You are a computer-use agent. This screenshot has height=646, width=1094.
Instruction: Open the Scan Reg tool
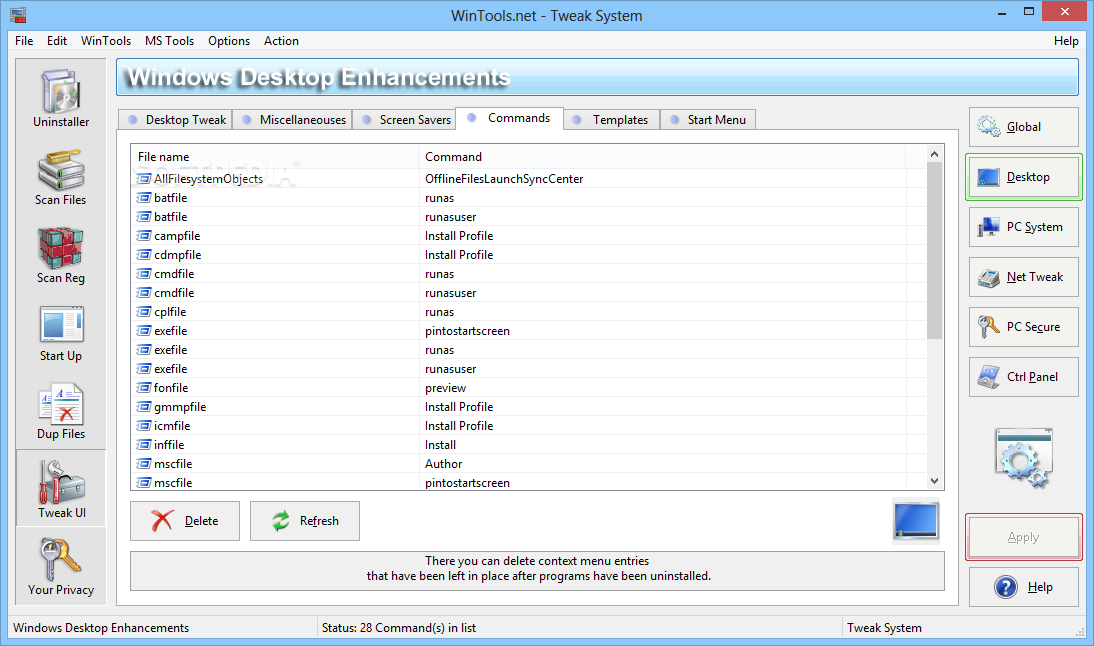pos(61,255)
